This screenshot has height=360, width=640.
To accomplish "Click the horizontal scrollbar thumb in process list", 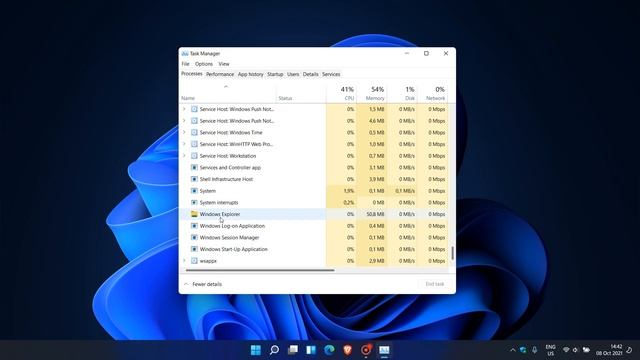I will pos(260,270).
